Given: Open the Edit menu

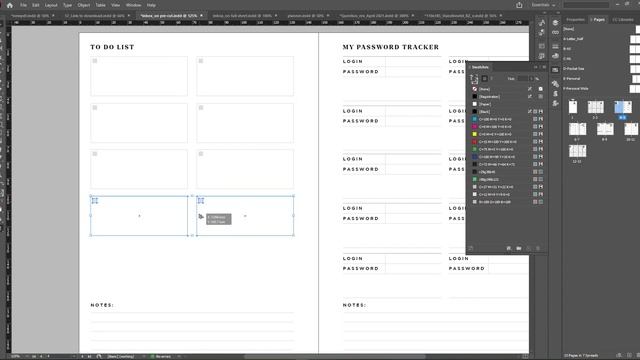Looking at the screenshot, I should (x=36, y=5).
